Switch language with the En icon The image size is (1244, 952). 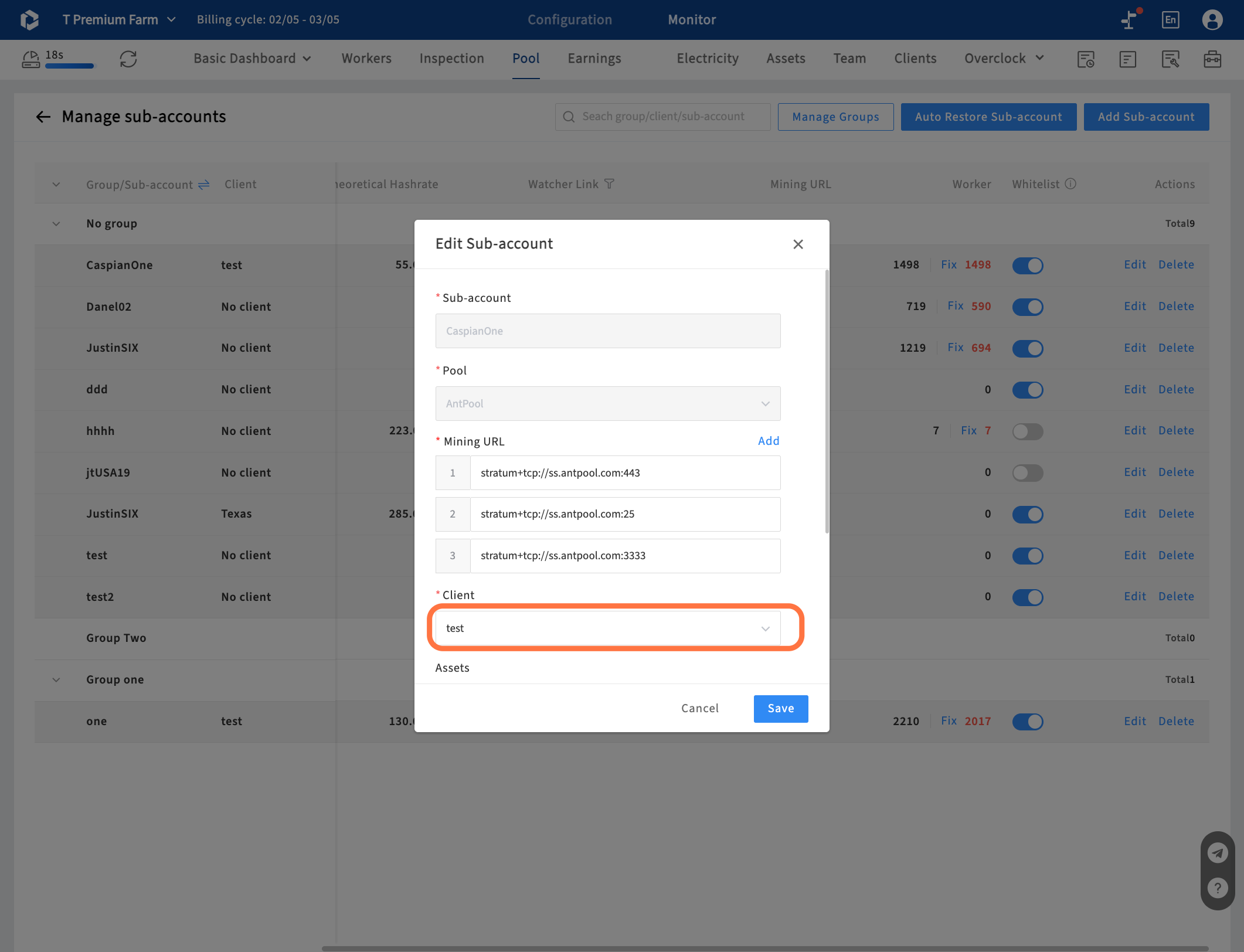(x=1170, y=19)
